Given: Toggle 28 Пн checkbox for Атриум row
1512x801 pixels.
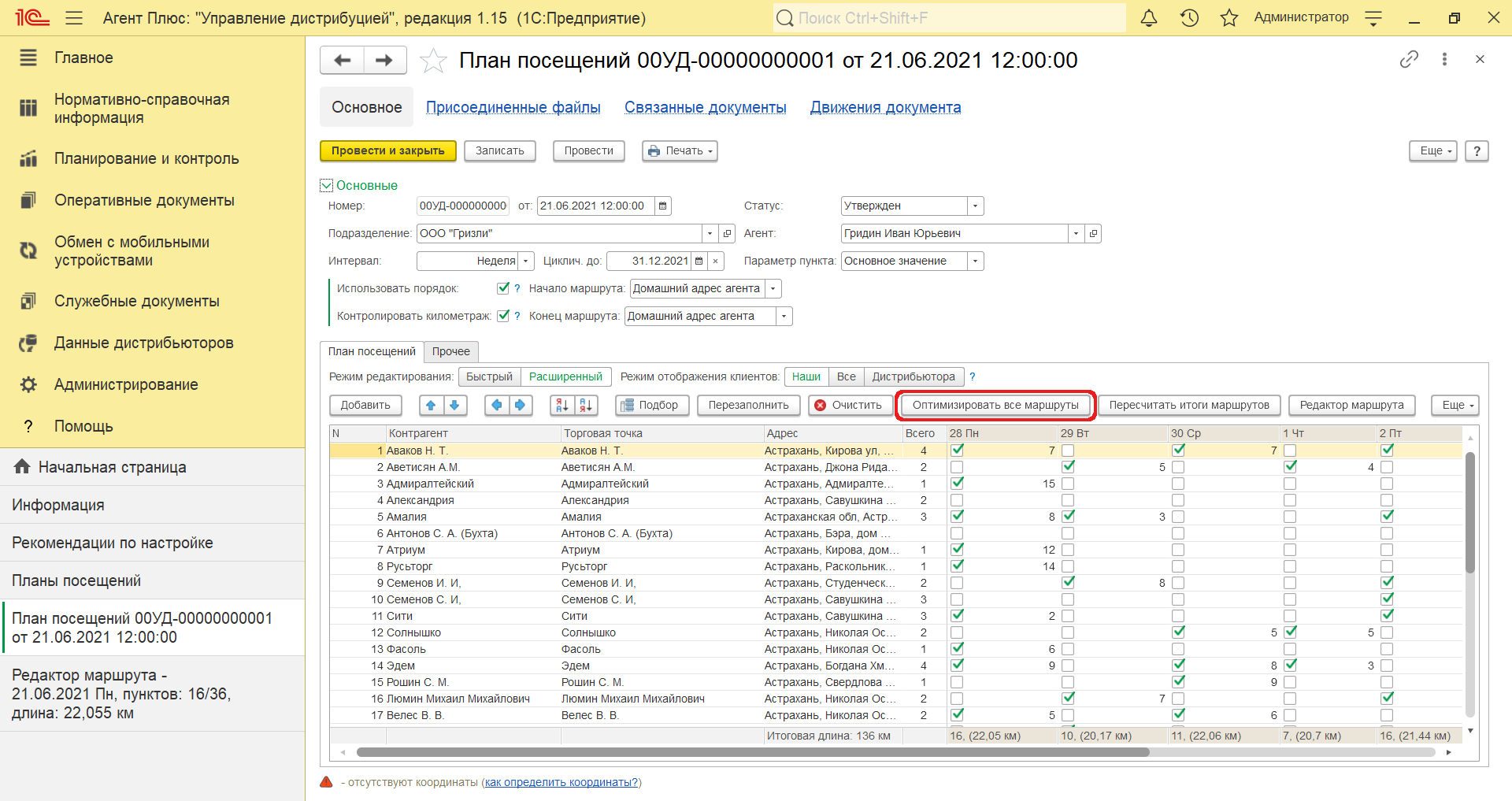Looking at the screenshot, I should (x=957, y=550).
